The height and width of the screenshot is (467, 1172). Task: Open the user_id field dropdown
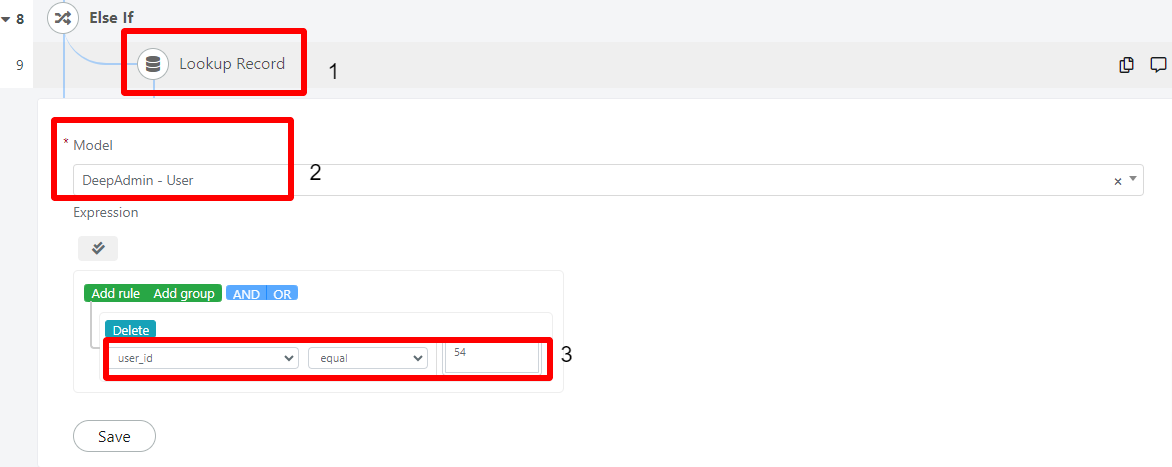tap(204, 358)
